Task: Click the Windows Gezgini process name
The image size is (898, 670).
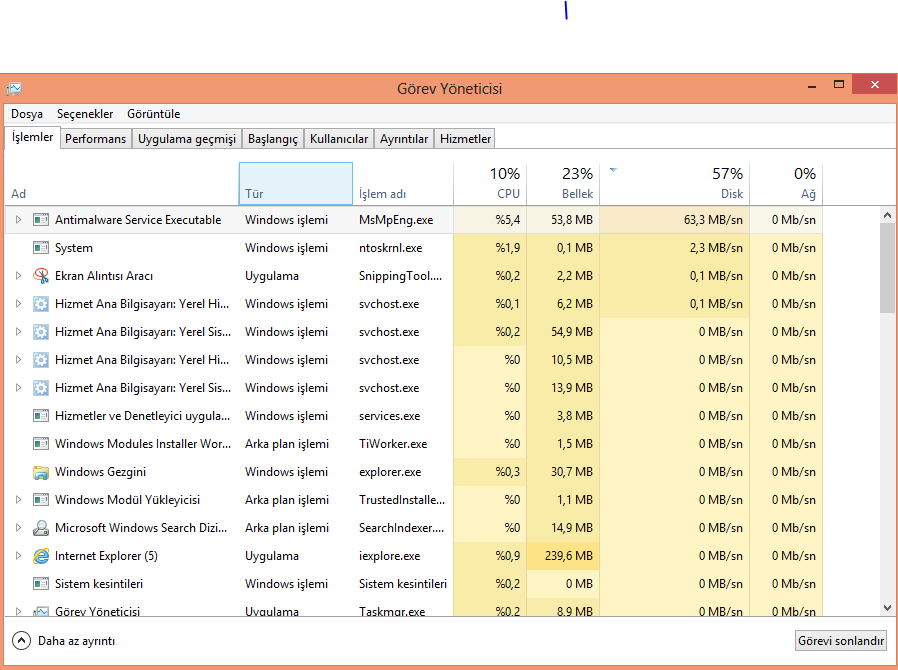Action: [100, 472]
